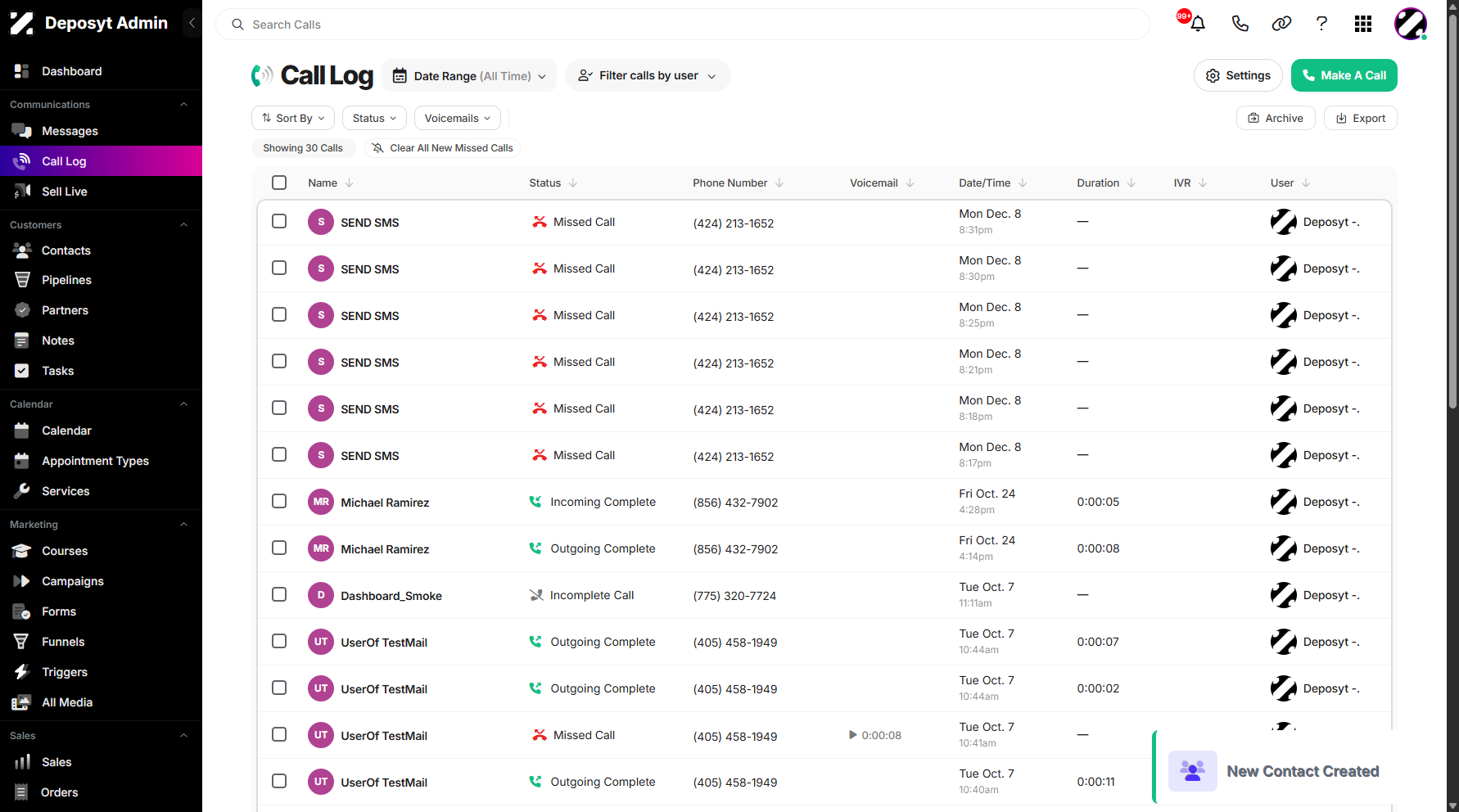Open the Date Range dropdown
Viewport: 1459px width, 812px height.
[469, 75]
